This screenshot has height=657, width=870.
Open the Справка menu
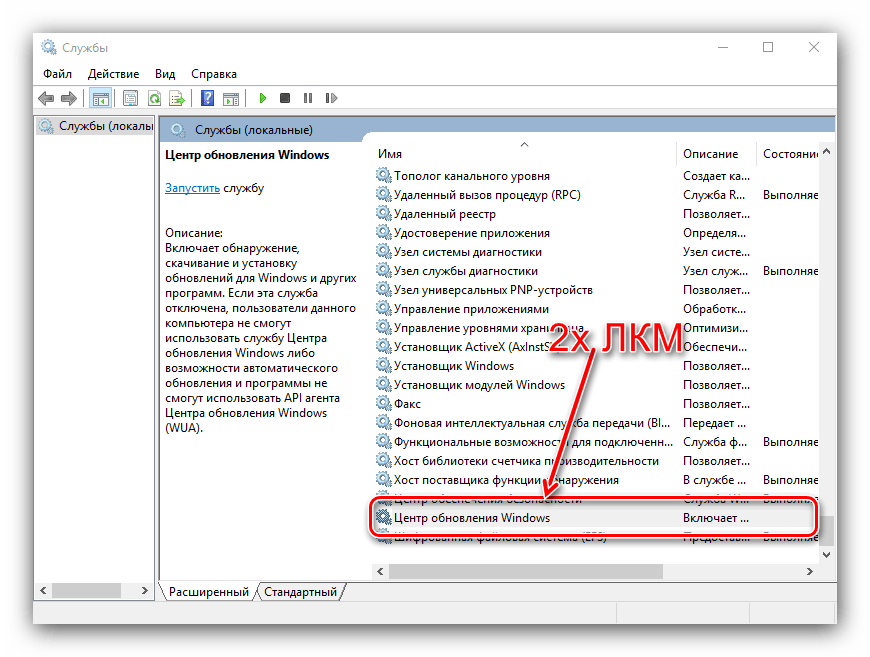214,74
